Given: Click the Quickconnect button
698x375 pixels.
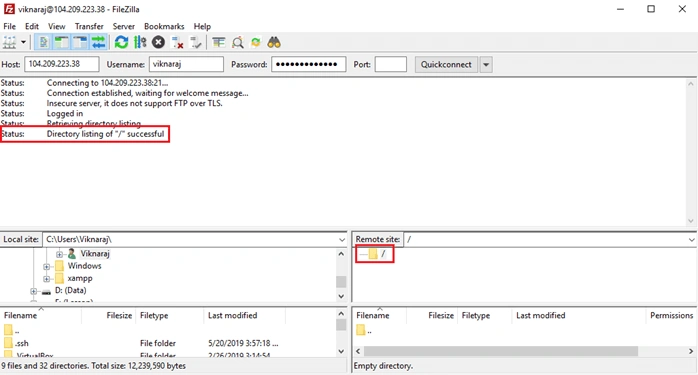Looking at the screenshot, I should click(x=446, y=64).
